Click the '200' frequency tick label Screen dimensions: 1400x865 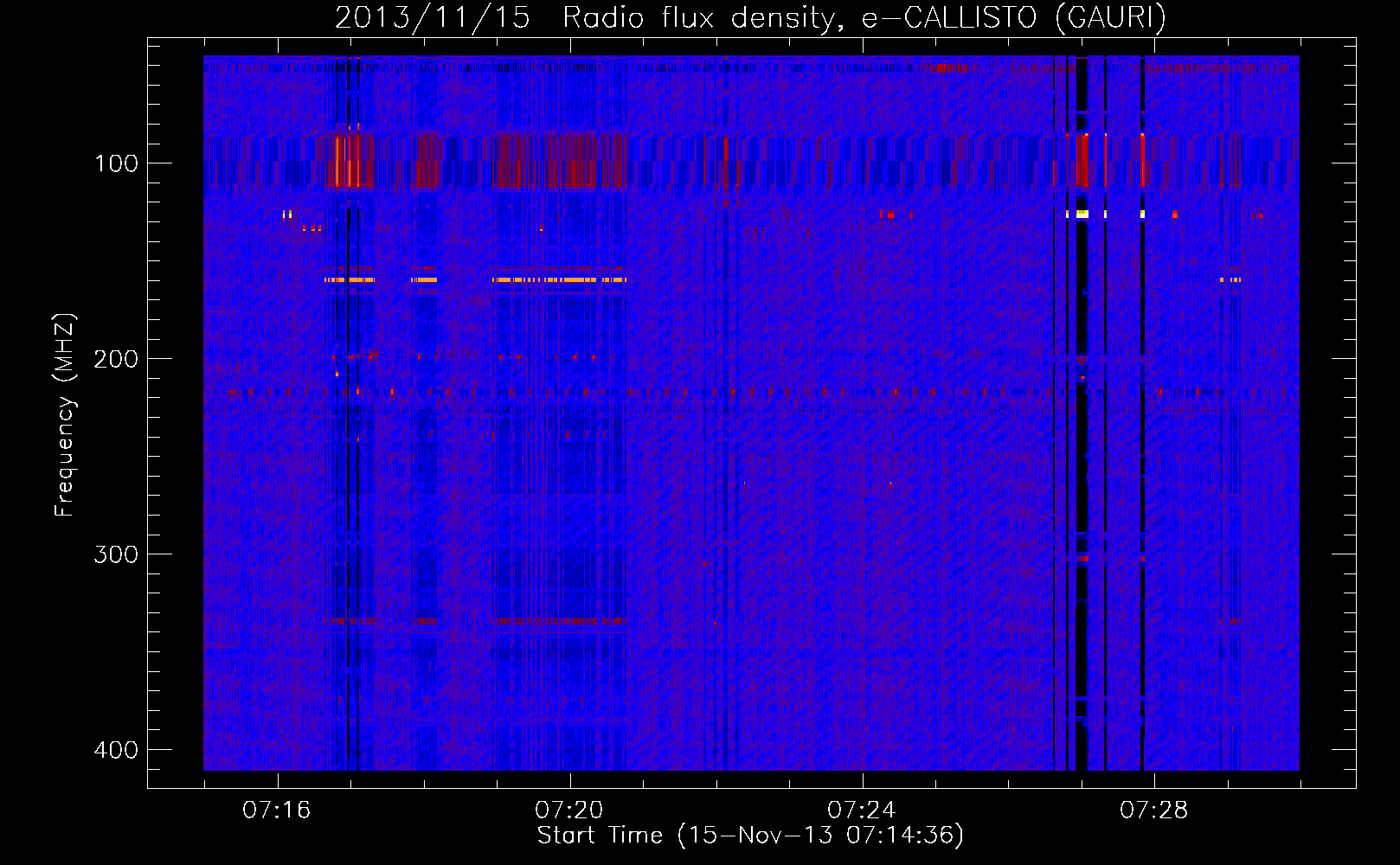tap(116, 359)
